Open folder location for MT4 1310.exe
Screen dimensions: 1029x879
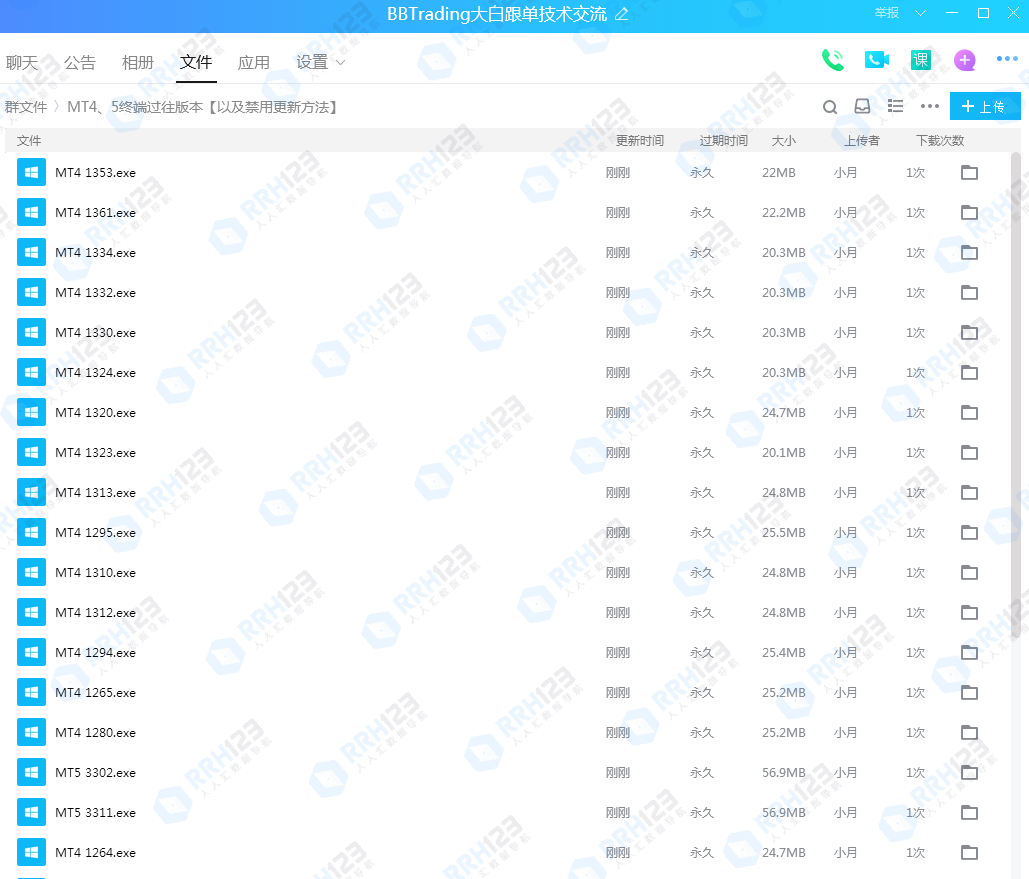(969, 573)
